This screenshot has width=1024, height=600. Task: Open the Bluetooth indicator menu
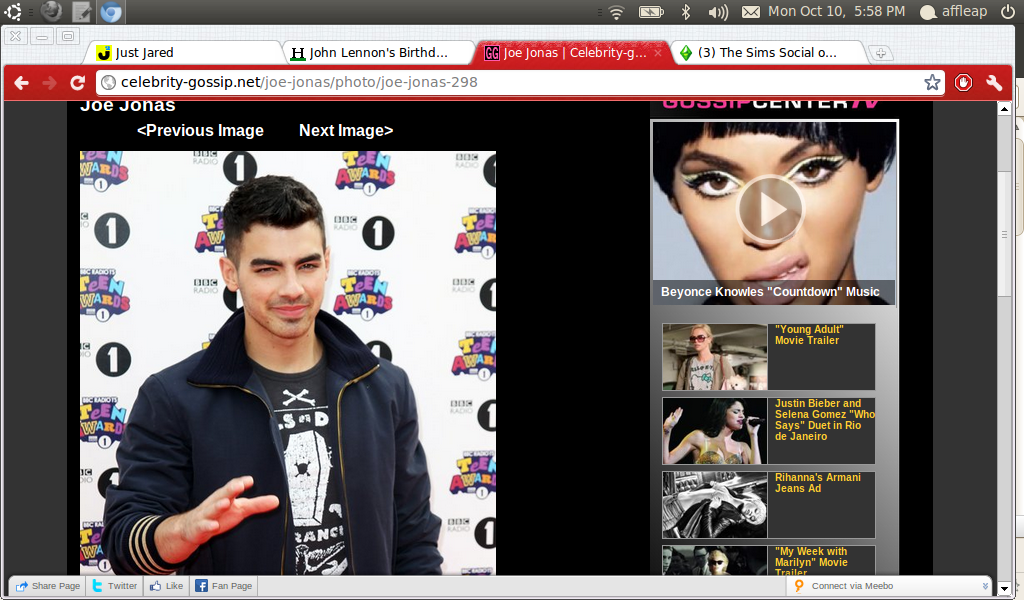pos(686,12)
